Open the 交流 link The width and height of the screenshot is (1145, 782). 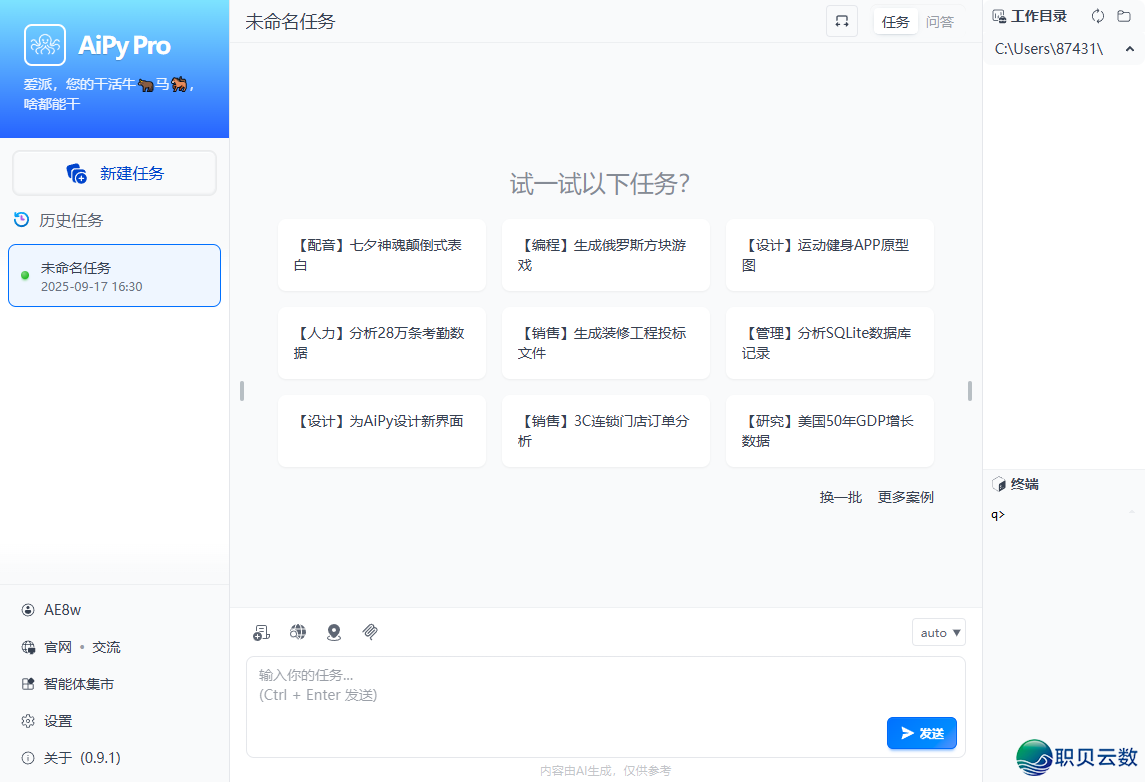click(106, 647)
